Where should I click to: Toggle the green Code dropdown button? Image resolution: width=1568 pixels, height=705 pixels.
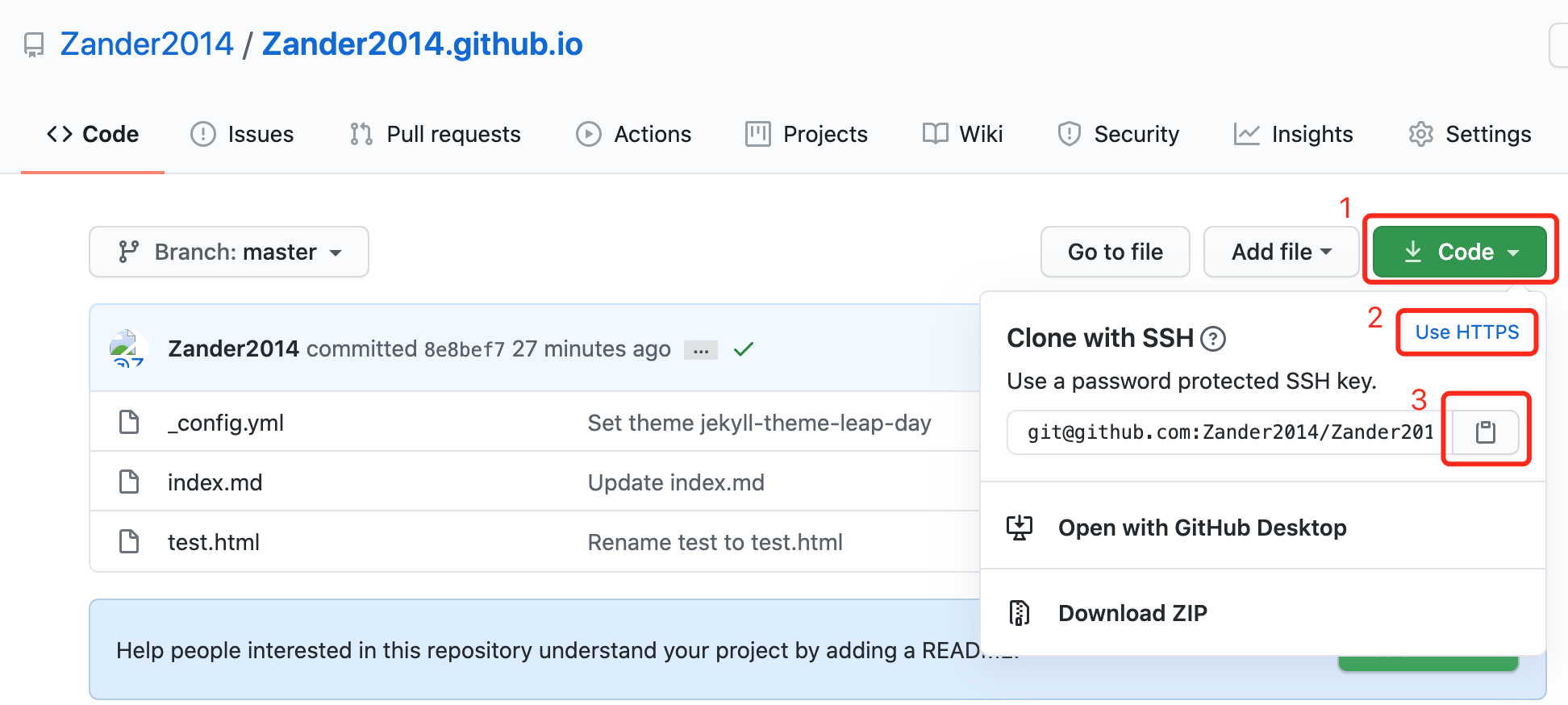tap(1459, 252)
